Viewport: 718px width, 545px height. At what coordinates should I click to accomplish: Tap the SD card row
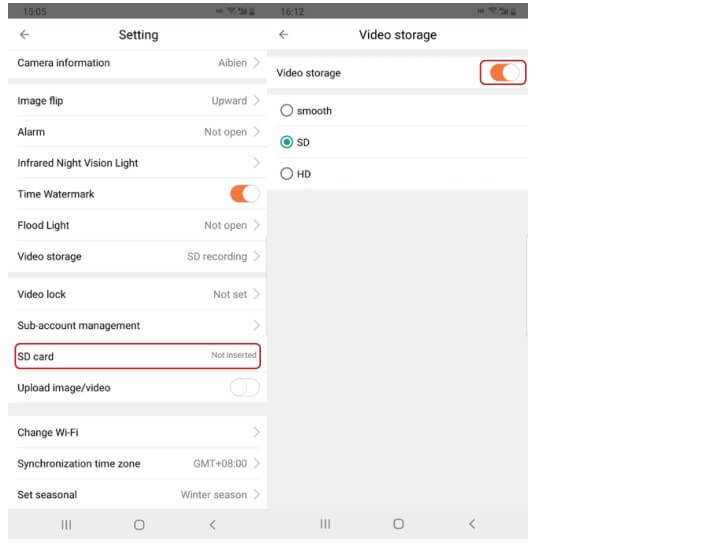[x=137, y=356]
